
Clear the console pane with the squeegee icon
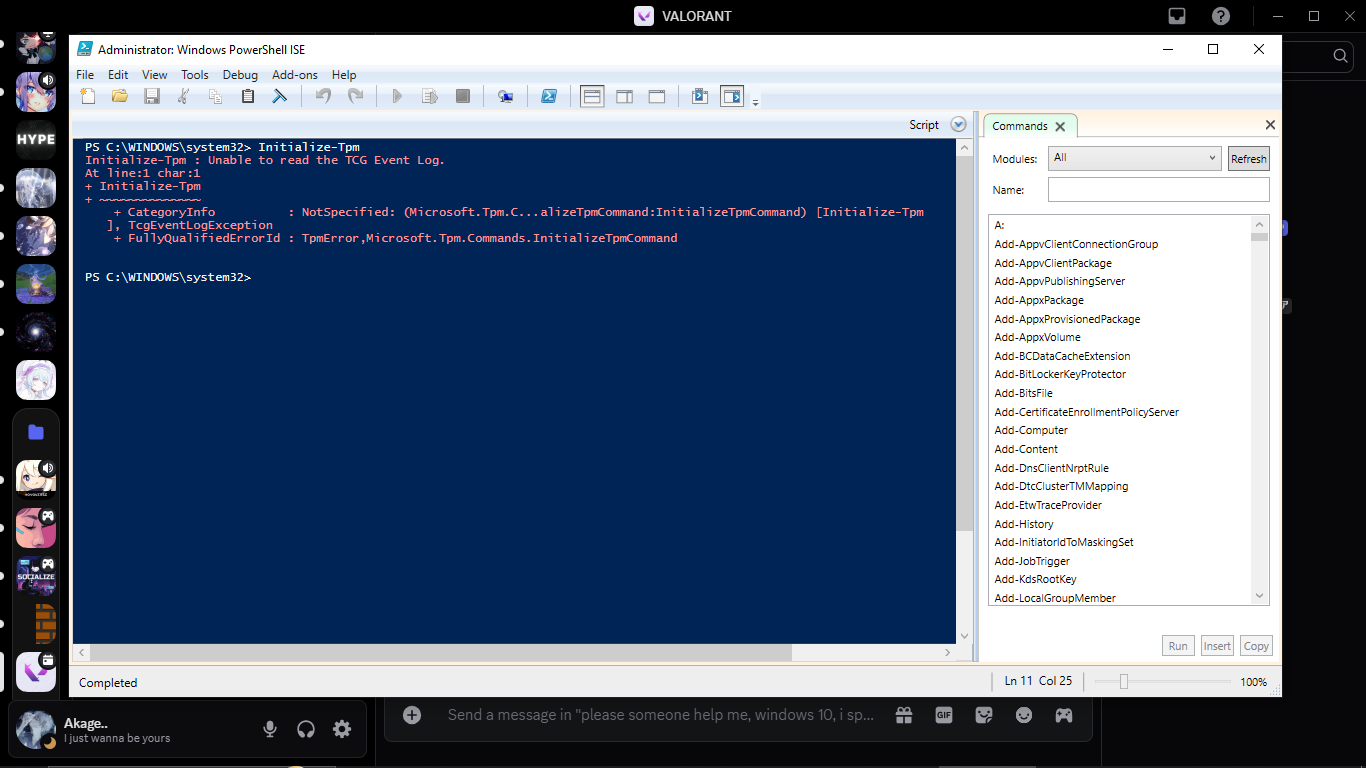click(280, 97)
